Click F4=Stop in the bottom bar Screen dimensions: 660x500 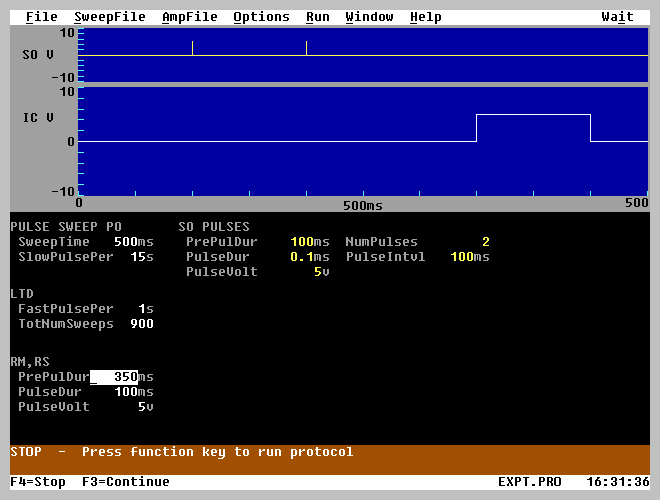(38, 482)
